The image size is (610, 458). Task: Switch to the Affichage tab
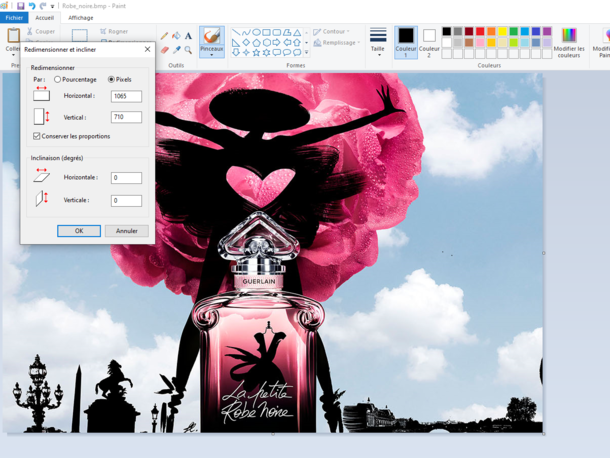click(x=81, y=18)
